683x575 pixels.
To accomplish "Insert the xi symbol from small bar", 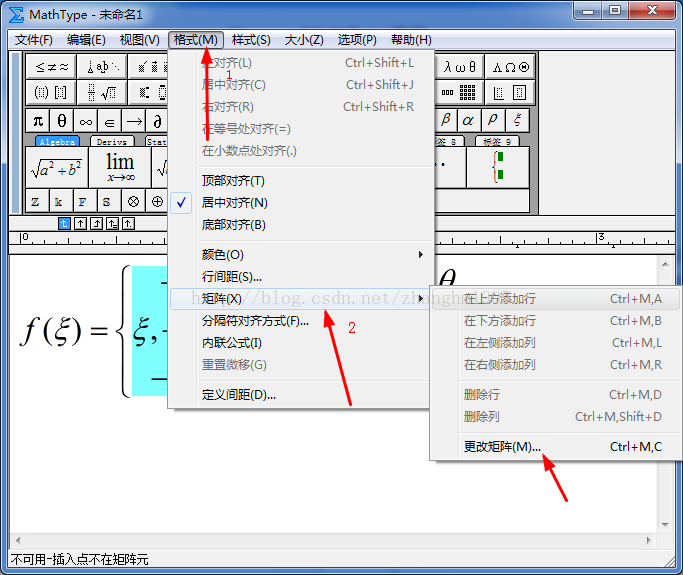I will pos(517,120).
